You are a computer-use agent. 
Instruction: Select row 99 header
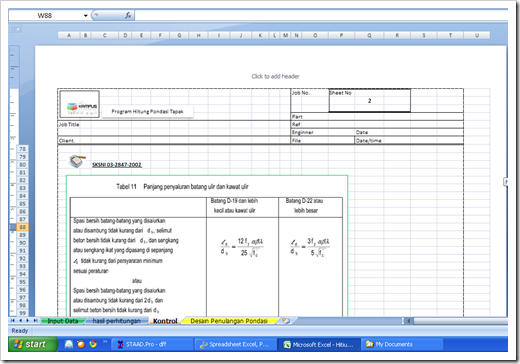22,313
